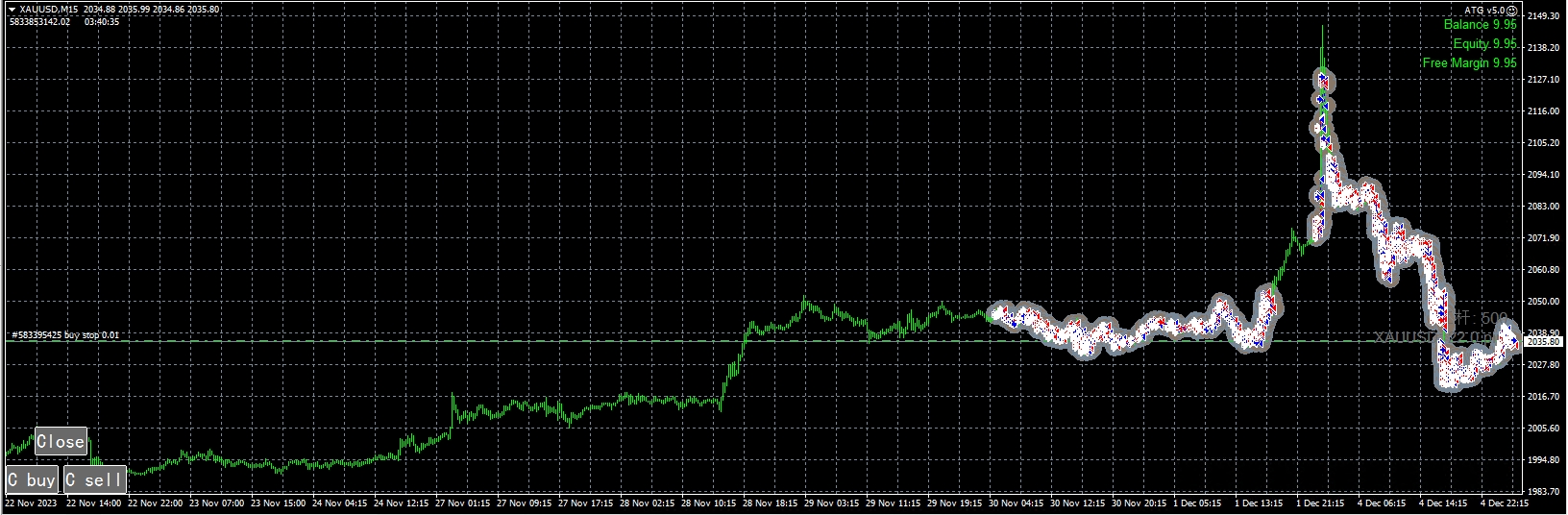Click the 1983.70 price scale label
This screenshot has height=515, width=1568.
[x=1543, y=492]
